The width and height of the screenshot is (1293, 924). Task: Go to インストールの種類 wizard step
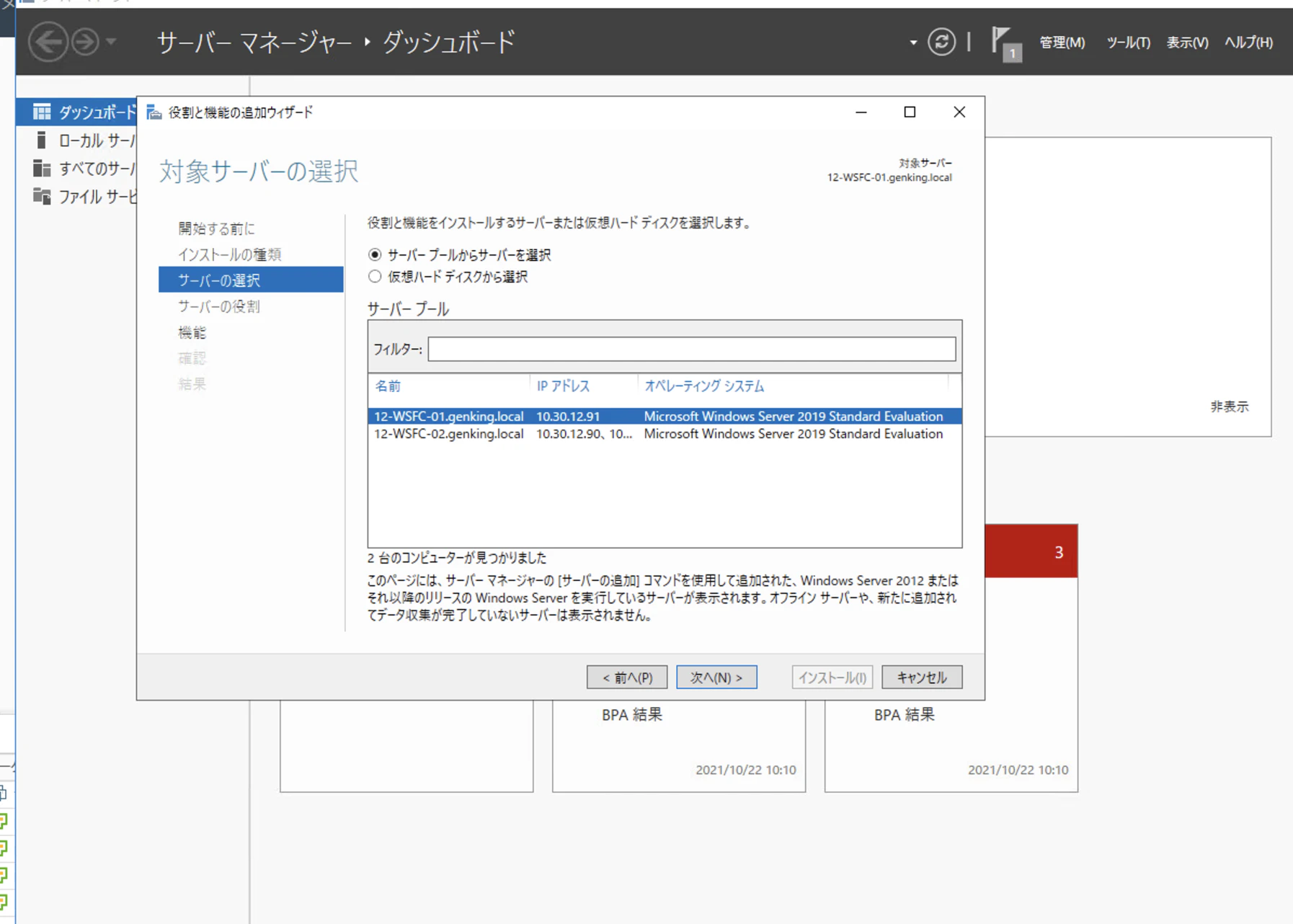point(230,254)
